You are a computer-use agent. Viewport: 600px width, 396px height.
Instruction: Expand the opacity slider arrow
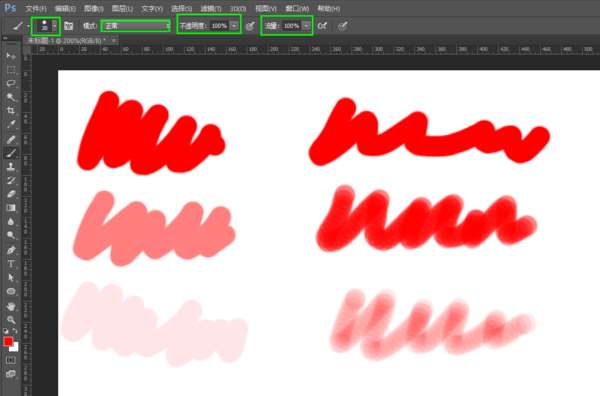[x=234, y=26]
